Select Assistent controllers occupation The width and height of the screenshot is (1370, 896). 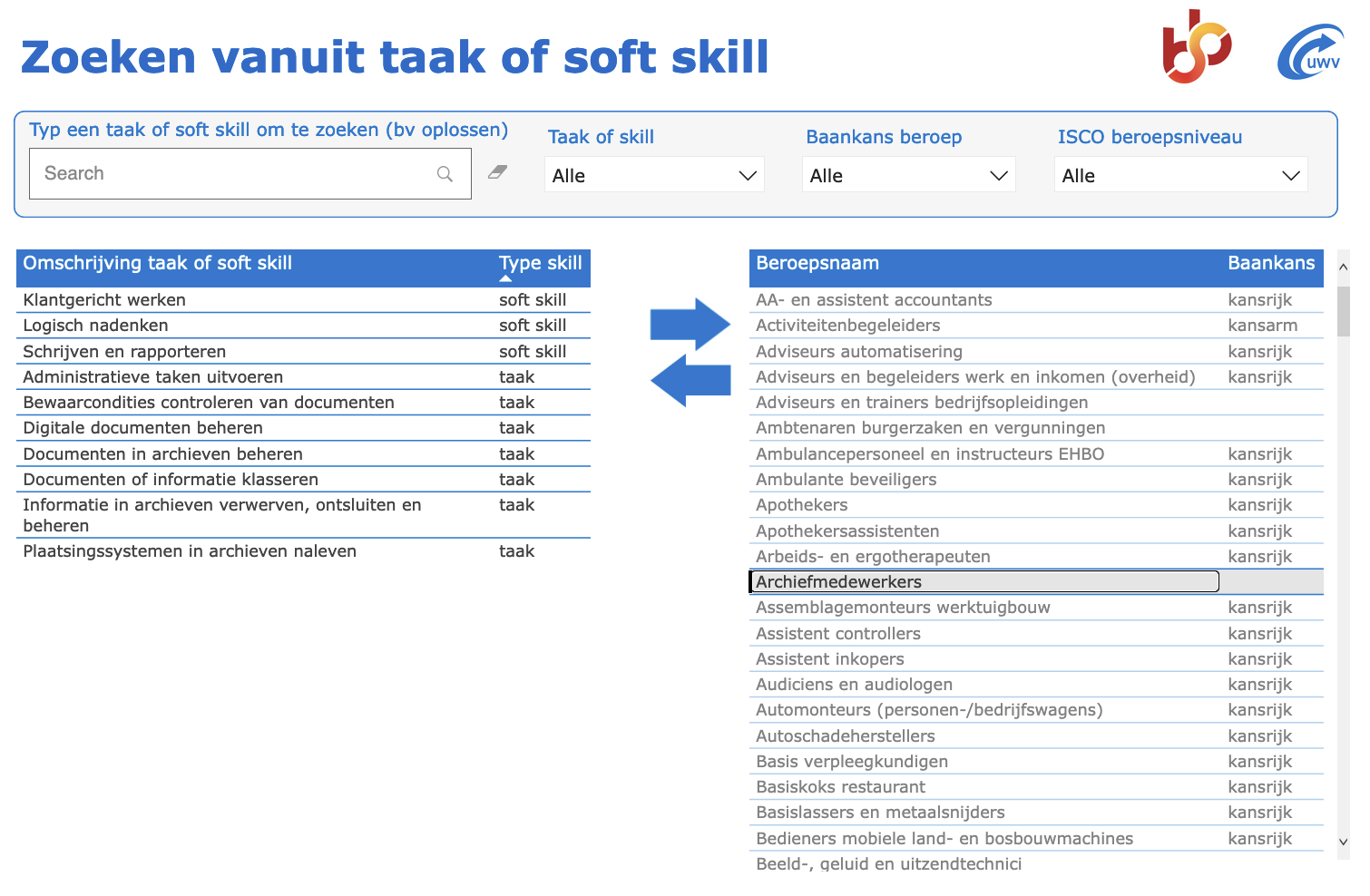click(1036, 634)
